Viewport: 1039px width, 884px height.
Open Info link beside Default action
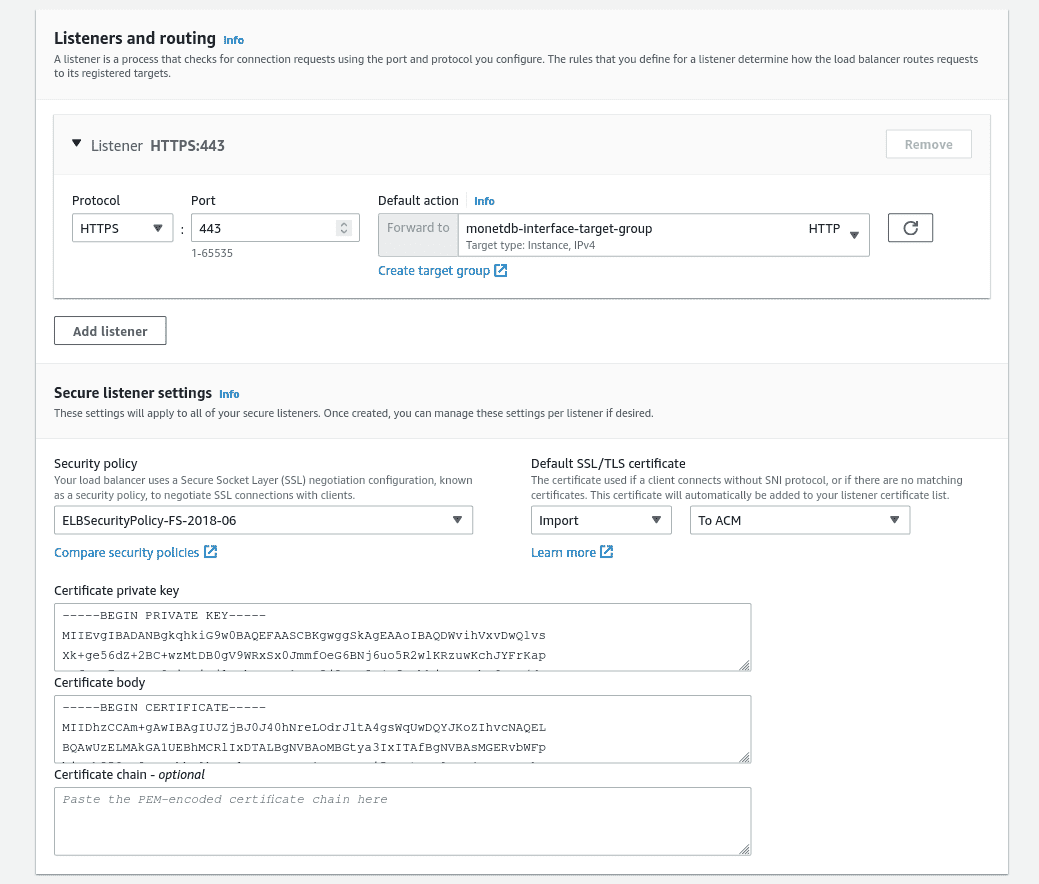[x=484, y=201]
